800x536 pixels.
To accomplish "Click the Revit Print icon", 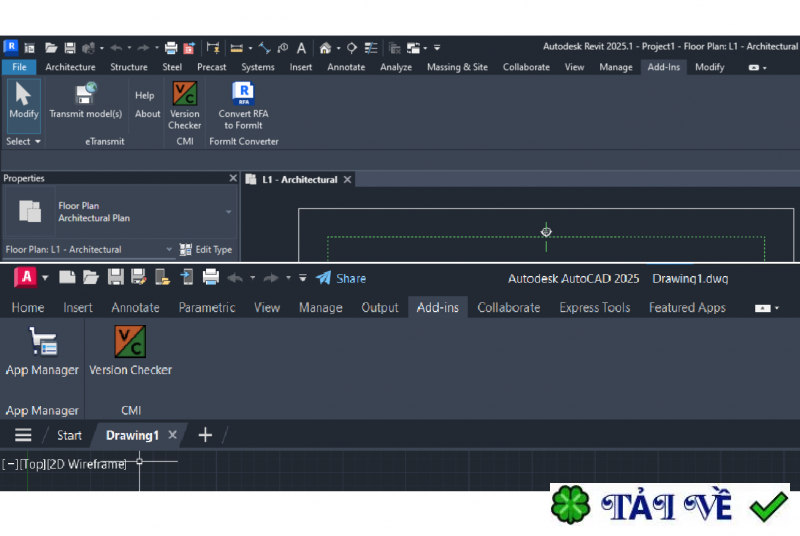I will 171,48.
